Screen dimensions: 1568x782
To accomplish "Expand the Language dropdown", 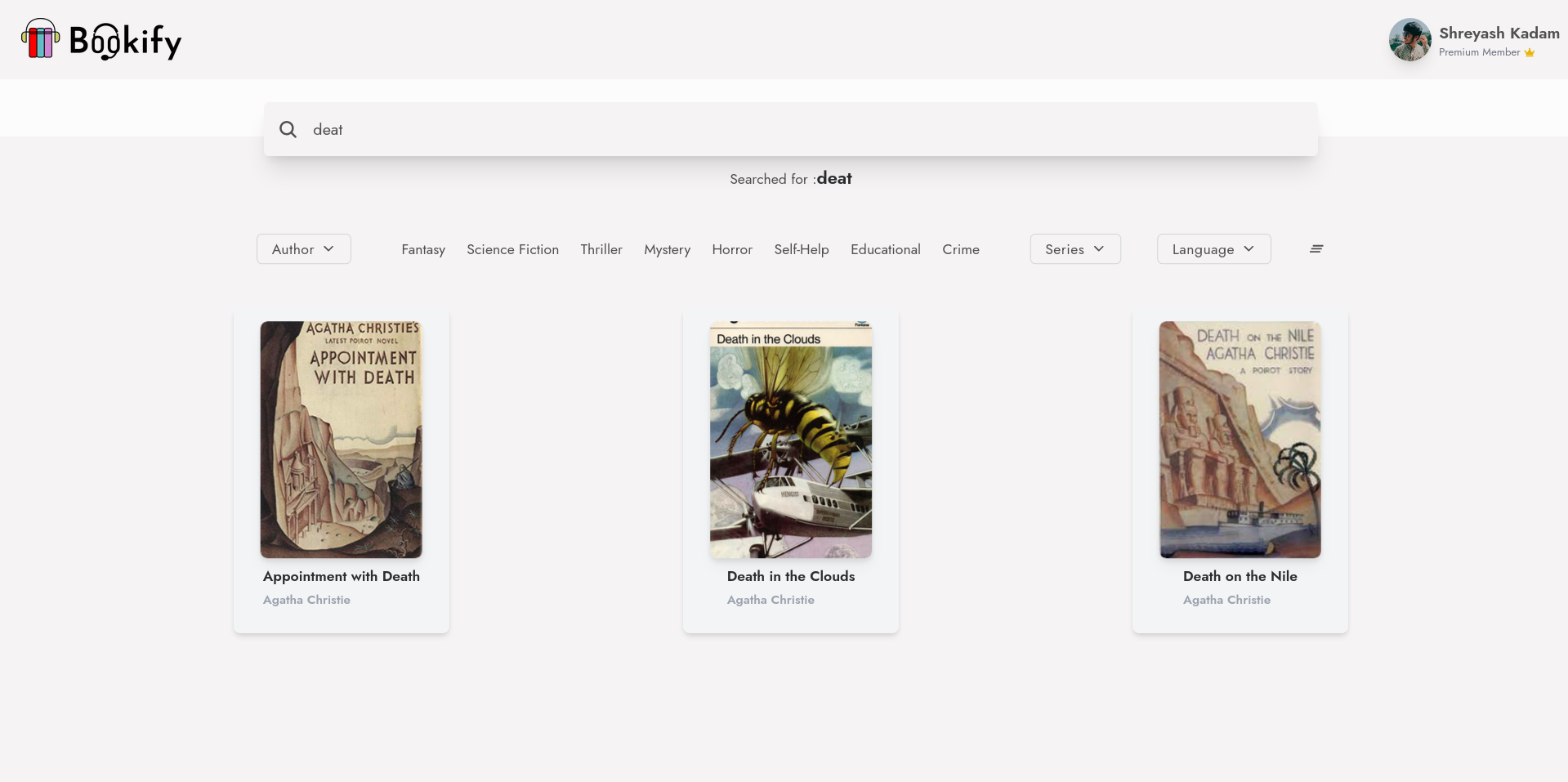I will 1214,249.
